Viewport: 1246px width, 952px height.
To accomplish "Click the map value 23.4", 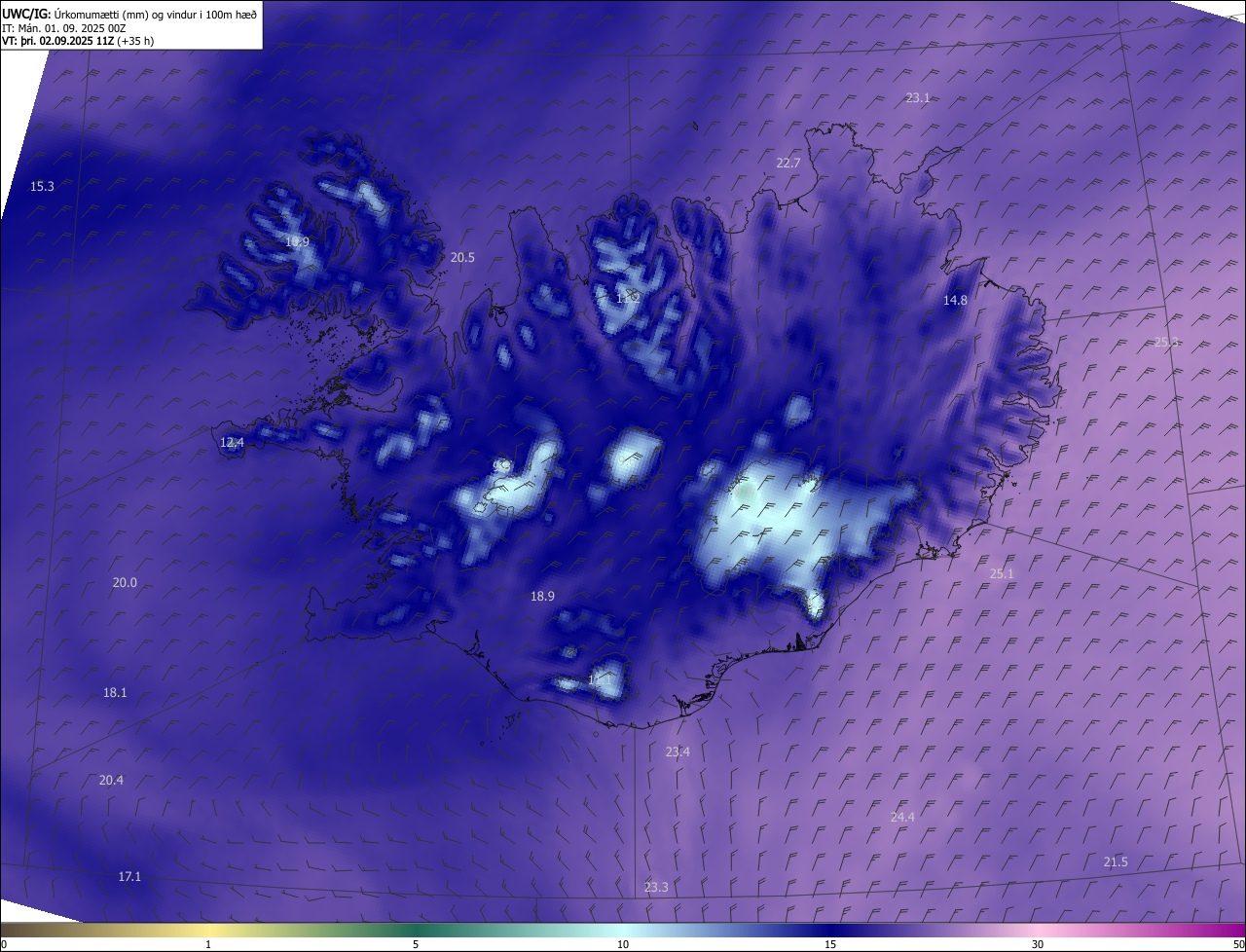I will coord(678,751).
